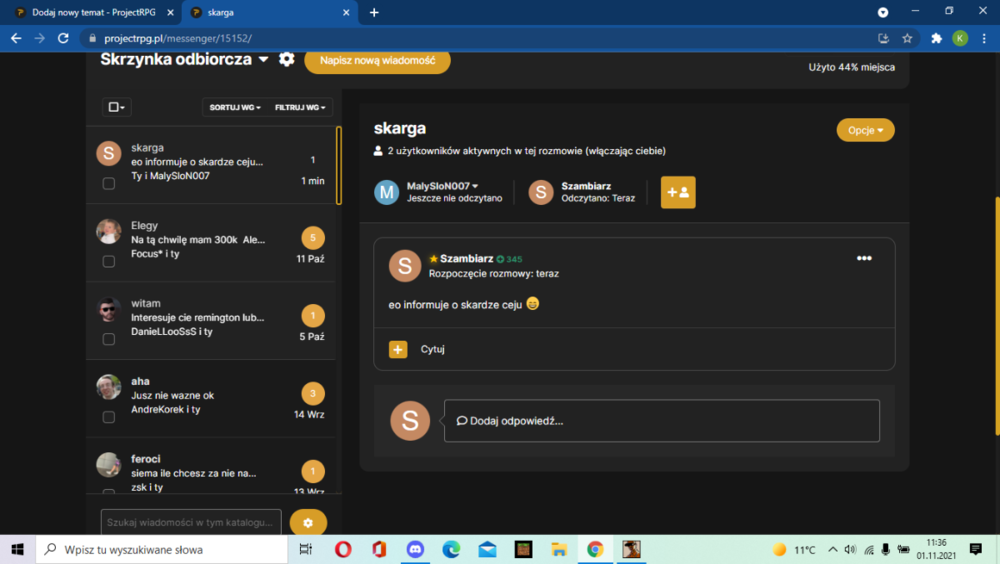Open Szambiarz avatar in participants list
Screen dimensions: 1000x564
(x=541, y=192)
